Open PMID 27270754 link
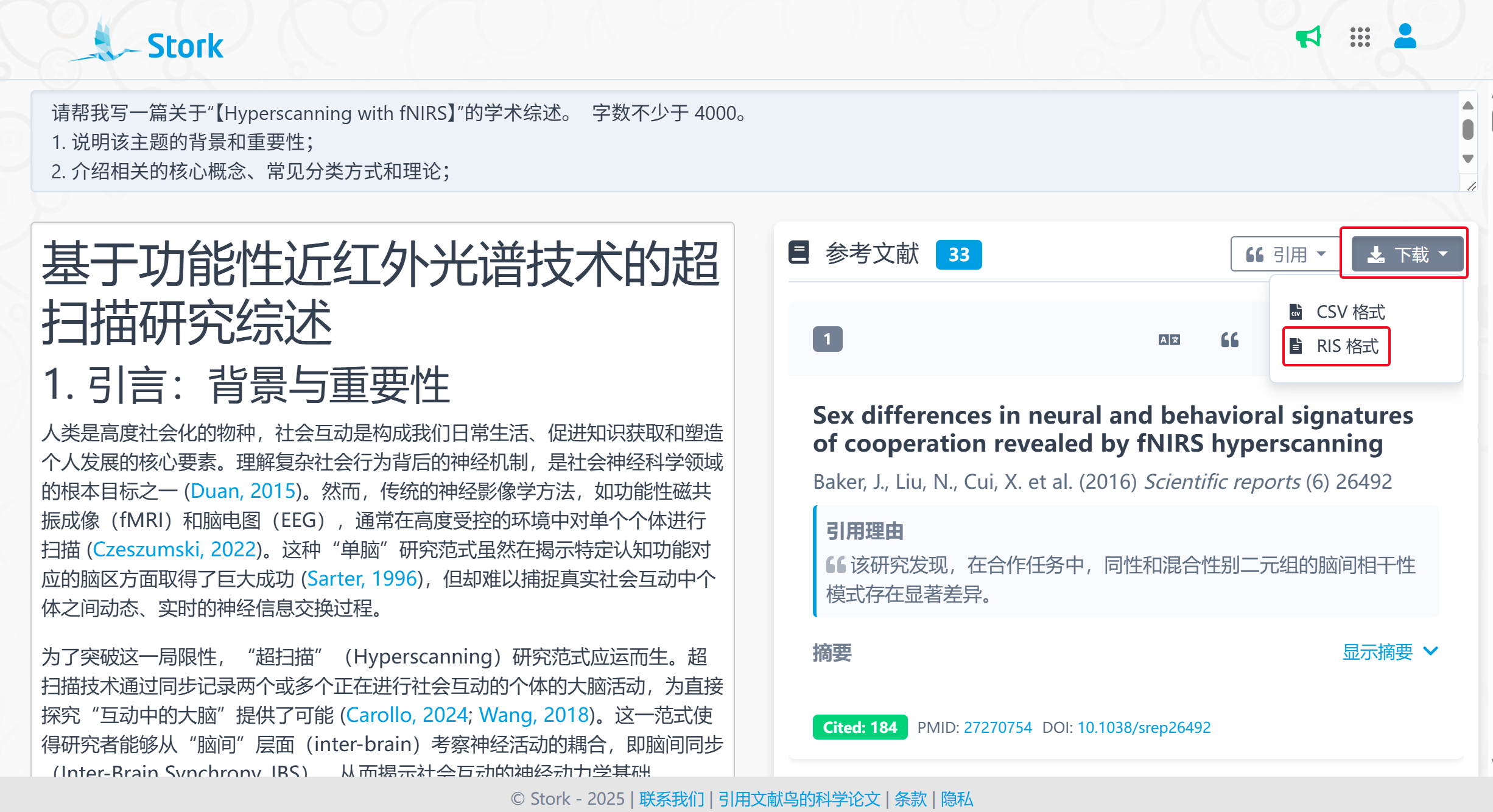 pyautogui.click(x=997, y=727)
